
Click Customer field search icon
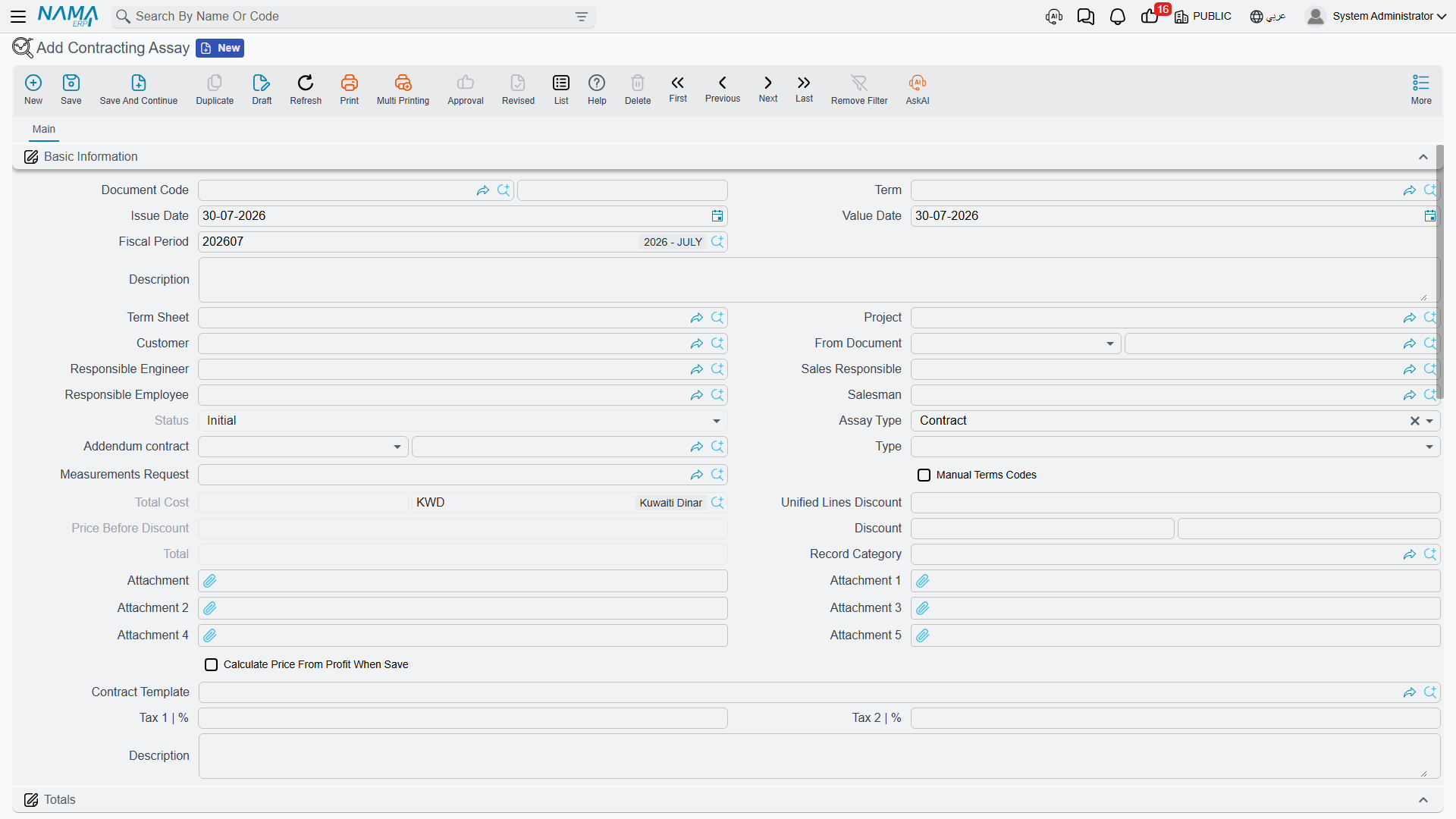717,344
